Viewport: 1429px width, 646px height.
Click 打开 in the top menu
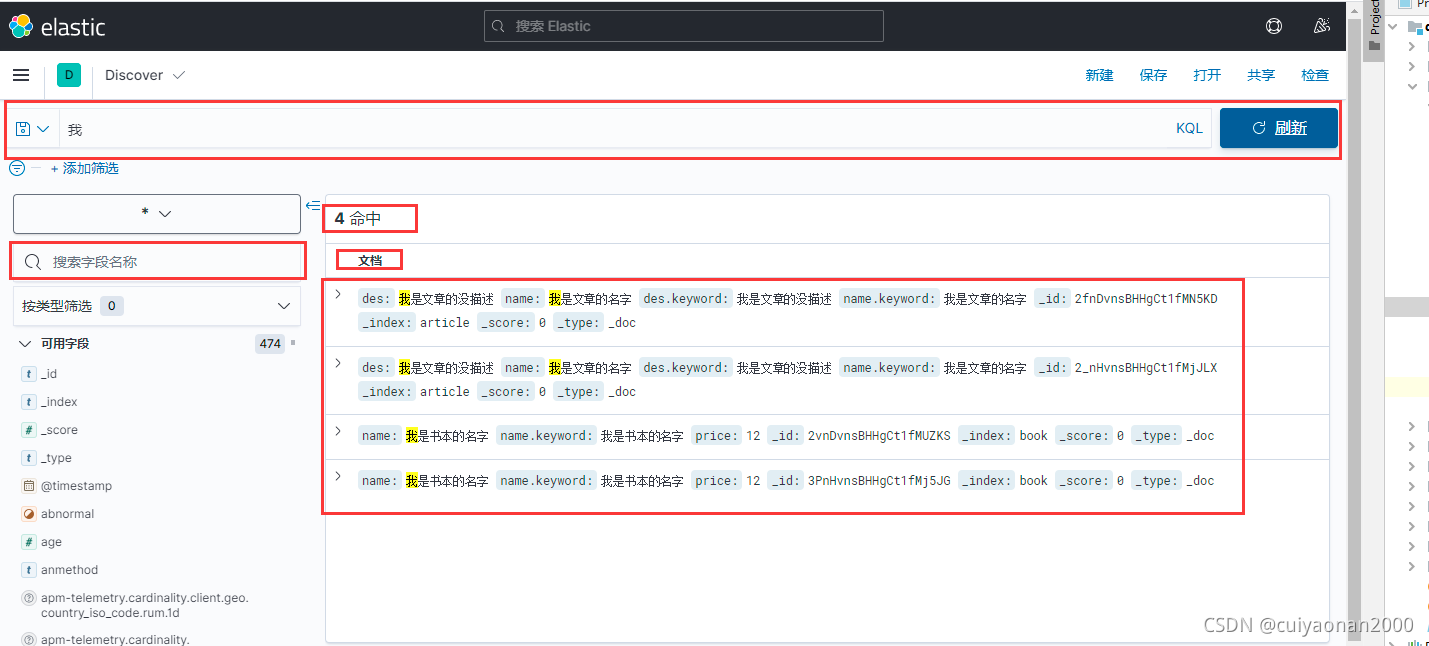[x=1207, y=75]
